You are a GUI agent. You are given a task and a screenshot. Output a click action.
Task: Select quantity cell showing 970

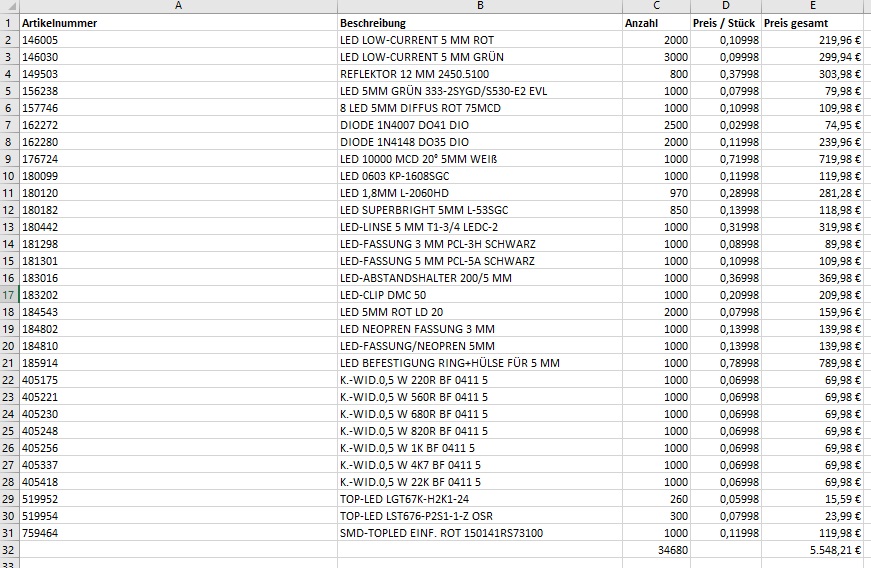(x=656, y=193)
